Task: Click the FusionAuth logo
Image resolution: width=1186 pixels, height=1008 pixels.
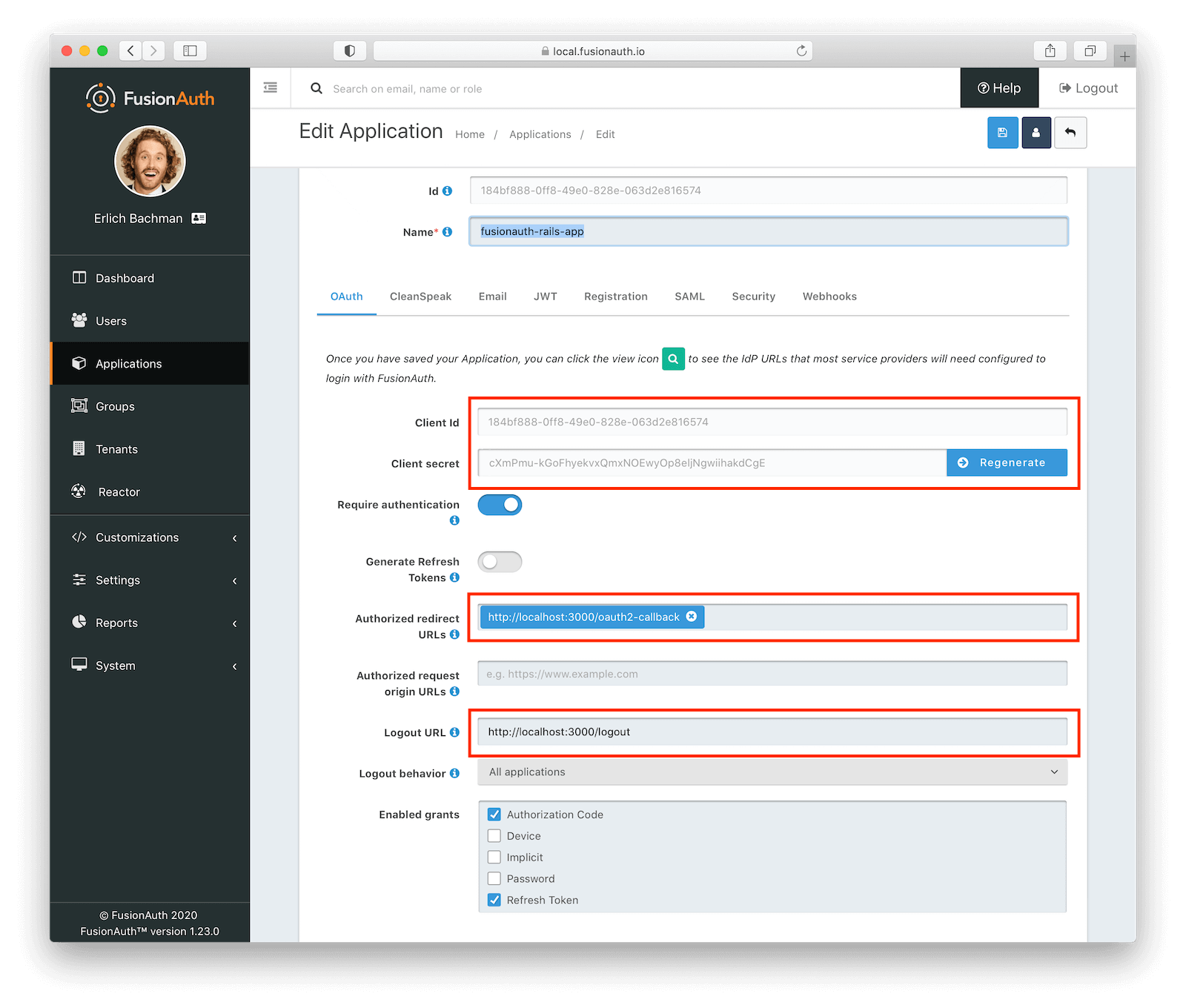Action: pyautogui.click(x=150, y=98)
